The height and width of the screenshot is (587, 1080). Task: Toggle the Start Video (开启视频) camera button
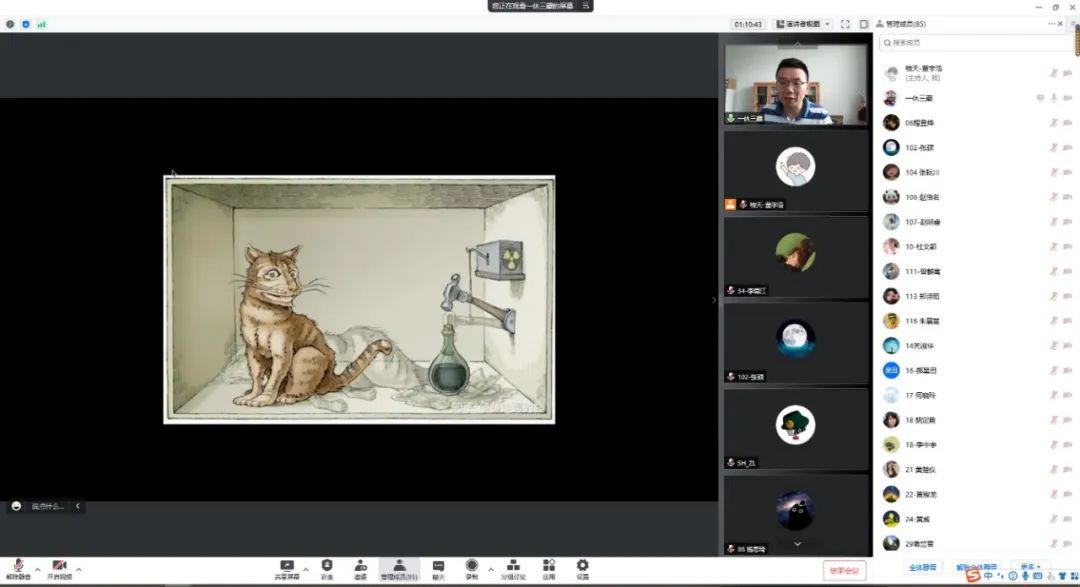click(59, 567)
